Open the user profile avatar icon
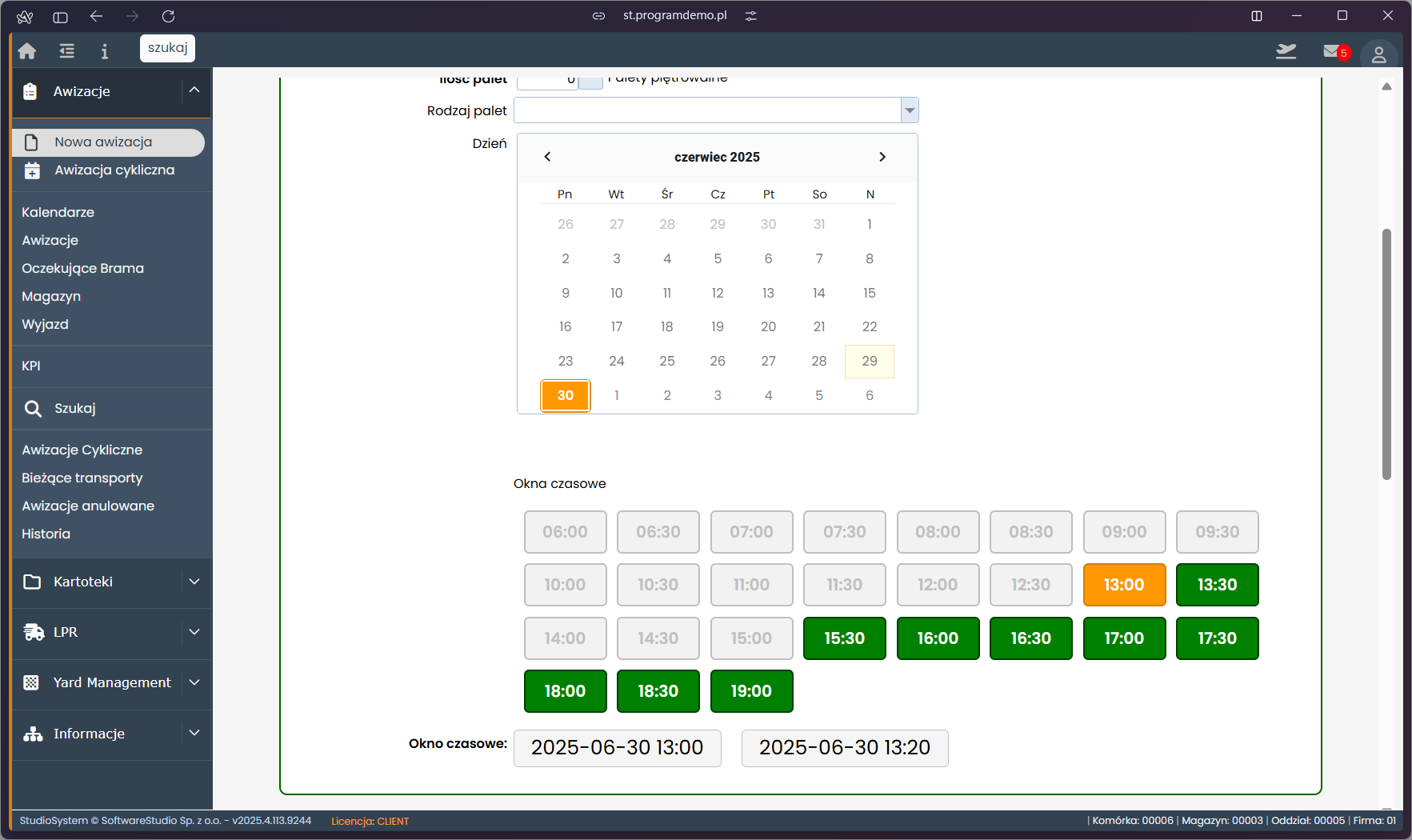The width and height of the screenshot is (1412, 840). [x=1378, y=54]
